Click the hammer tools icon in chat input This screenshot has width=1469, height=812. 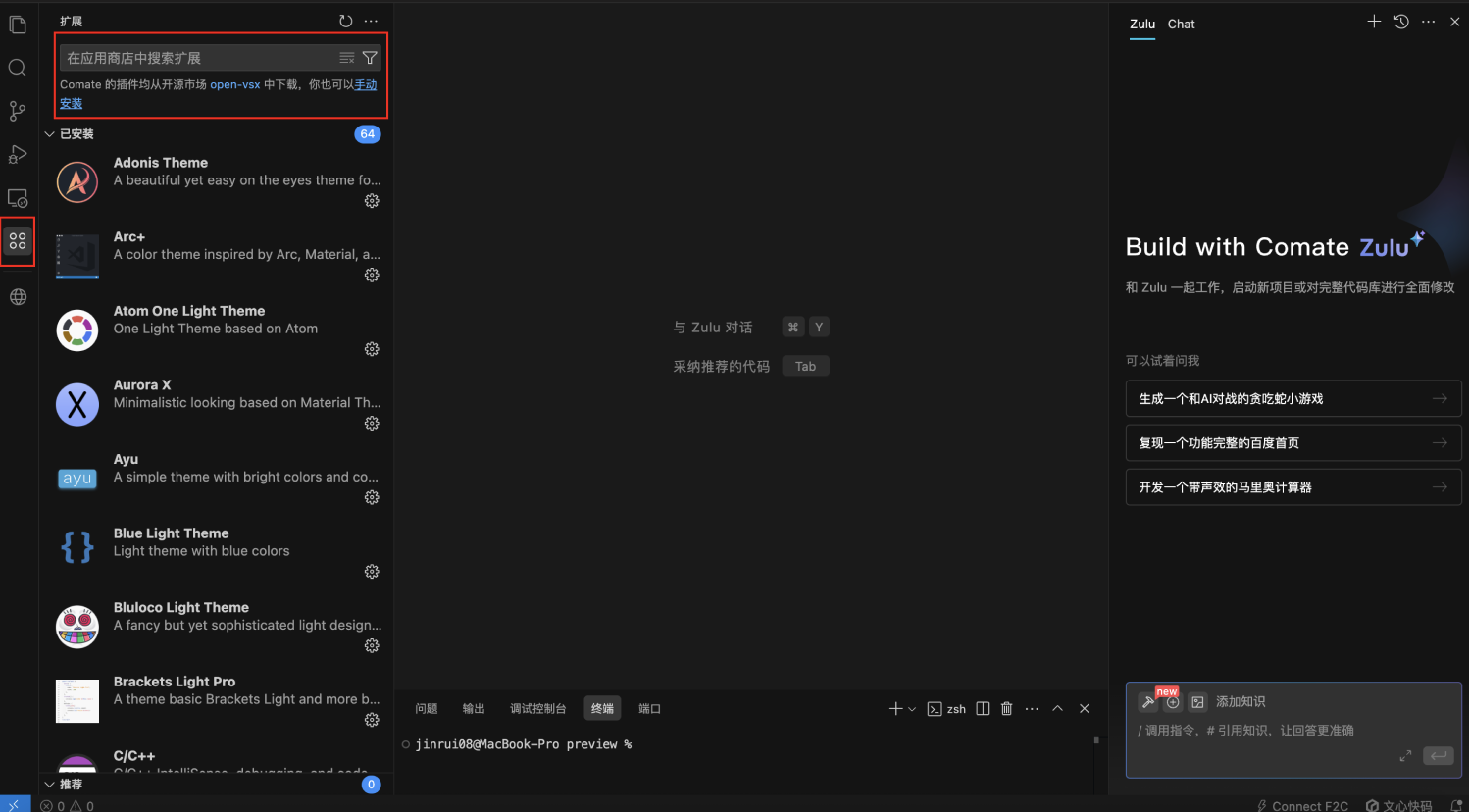[1147, 702]
